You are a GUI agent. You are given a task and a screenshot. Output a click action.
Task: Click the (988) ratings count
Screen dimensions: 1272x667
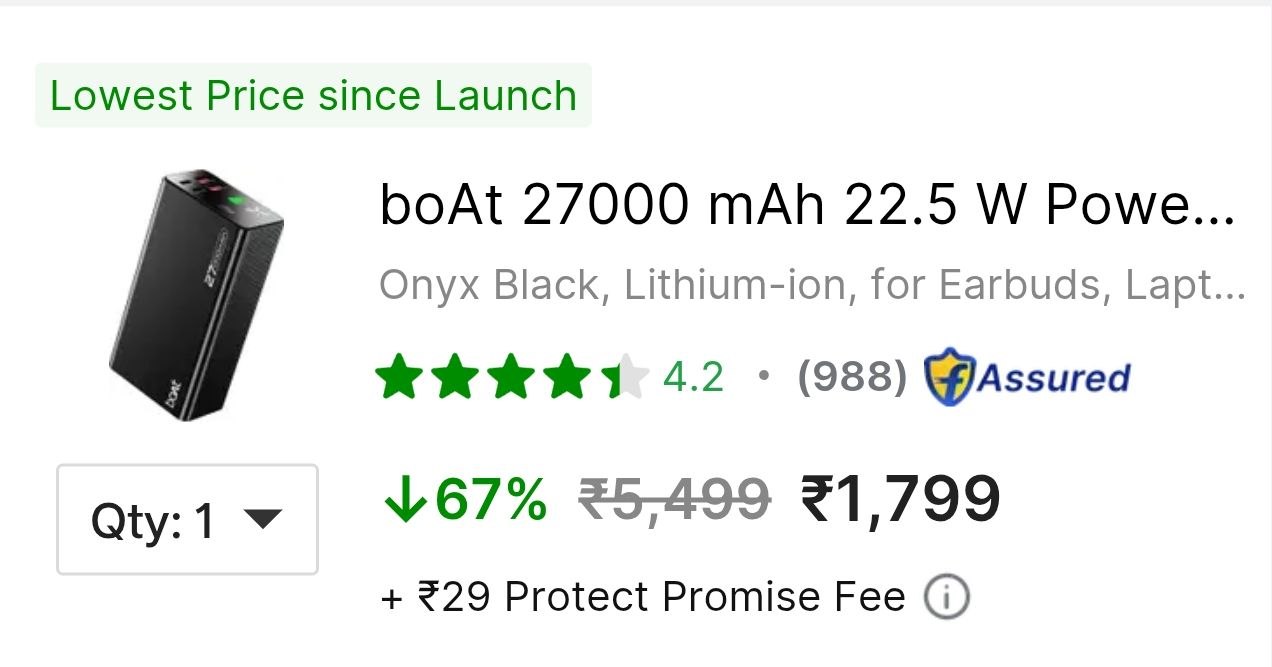[852, 378]
